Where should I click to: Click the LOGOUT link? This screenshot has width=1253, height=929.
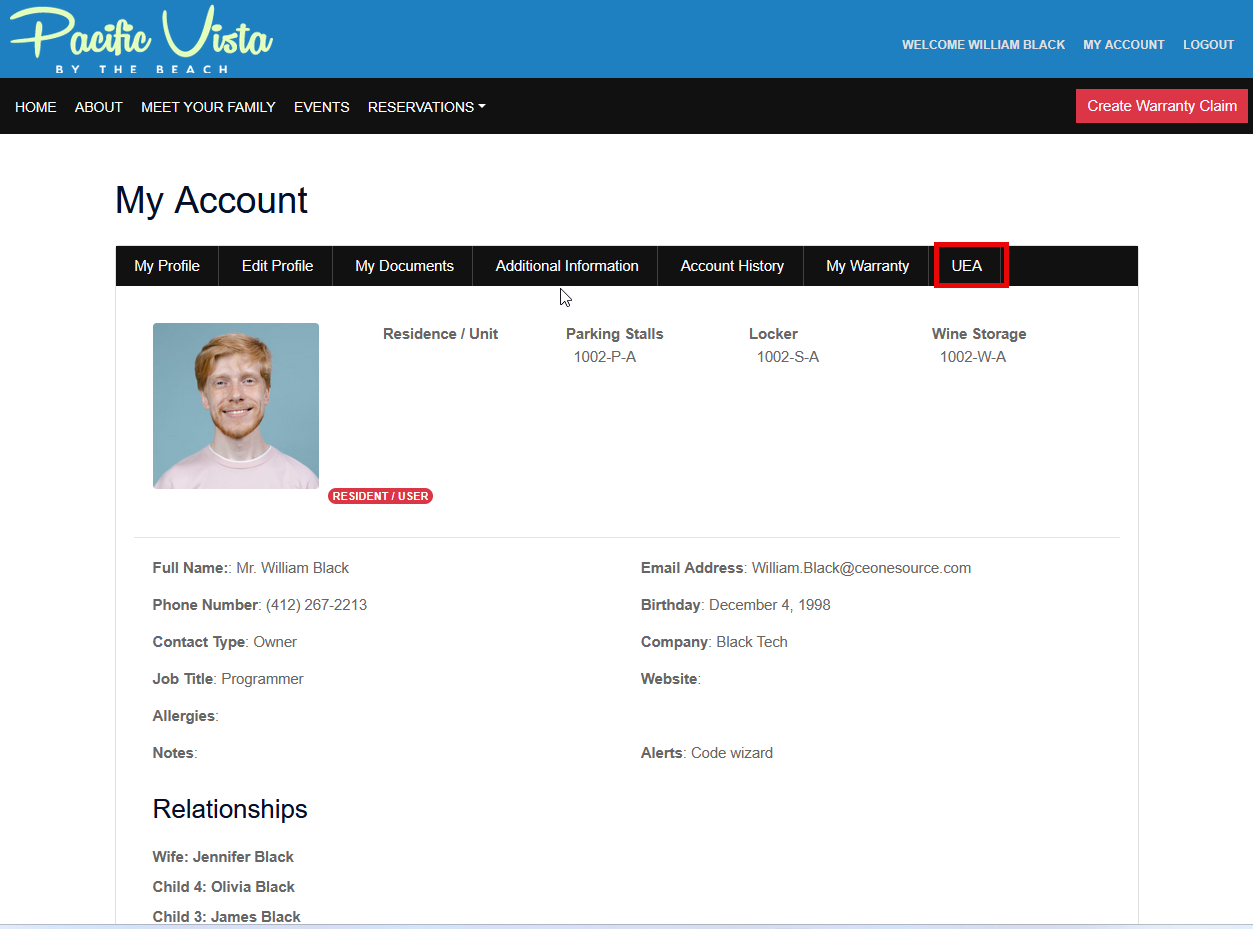coord(1209,45)
